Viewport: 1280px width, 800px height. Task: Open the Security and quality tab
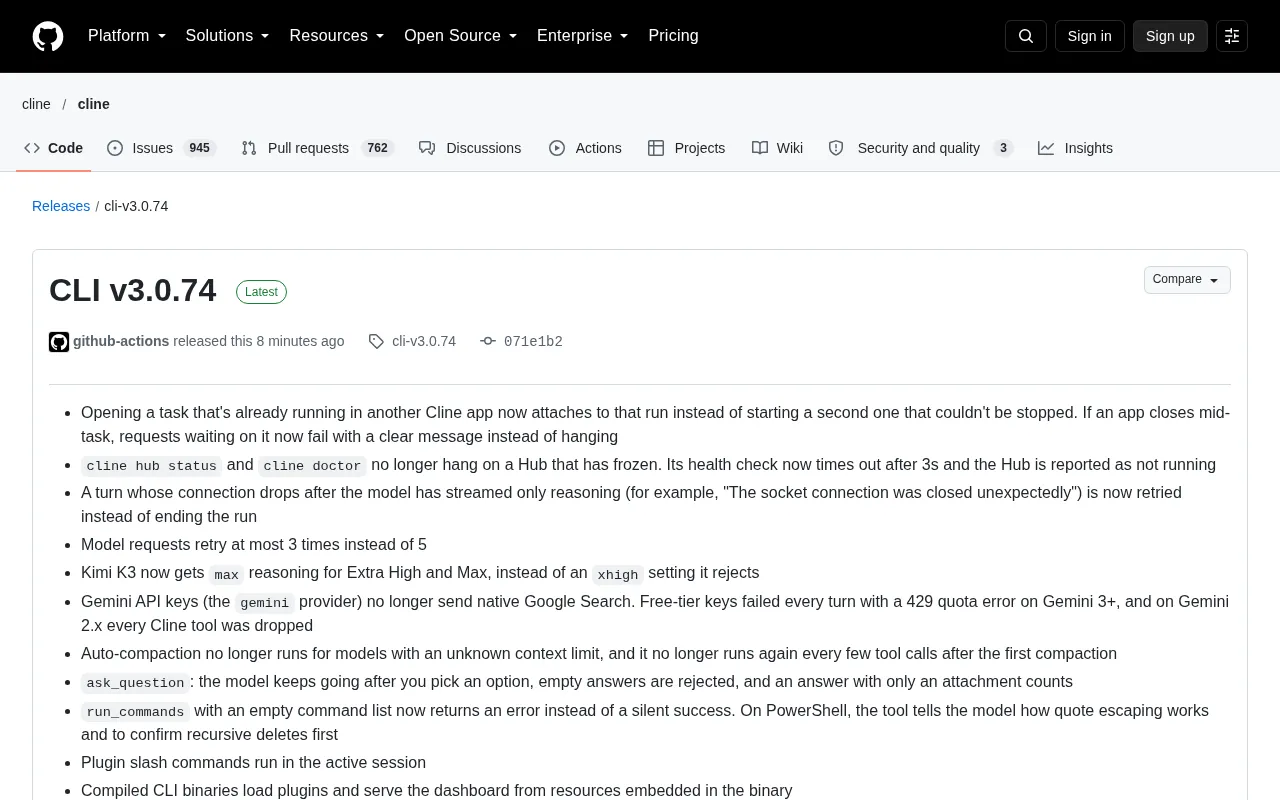920,148
